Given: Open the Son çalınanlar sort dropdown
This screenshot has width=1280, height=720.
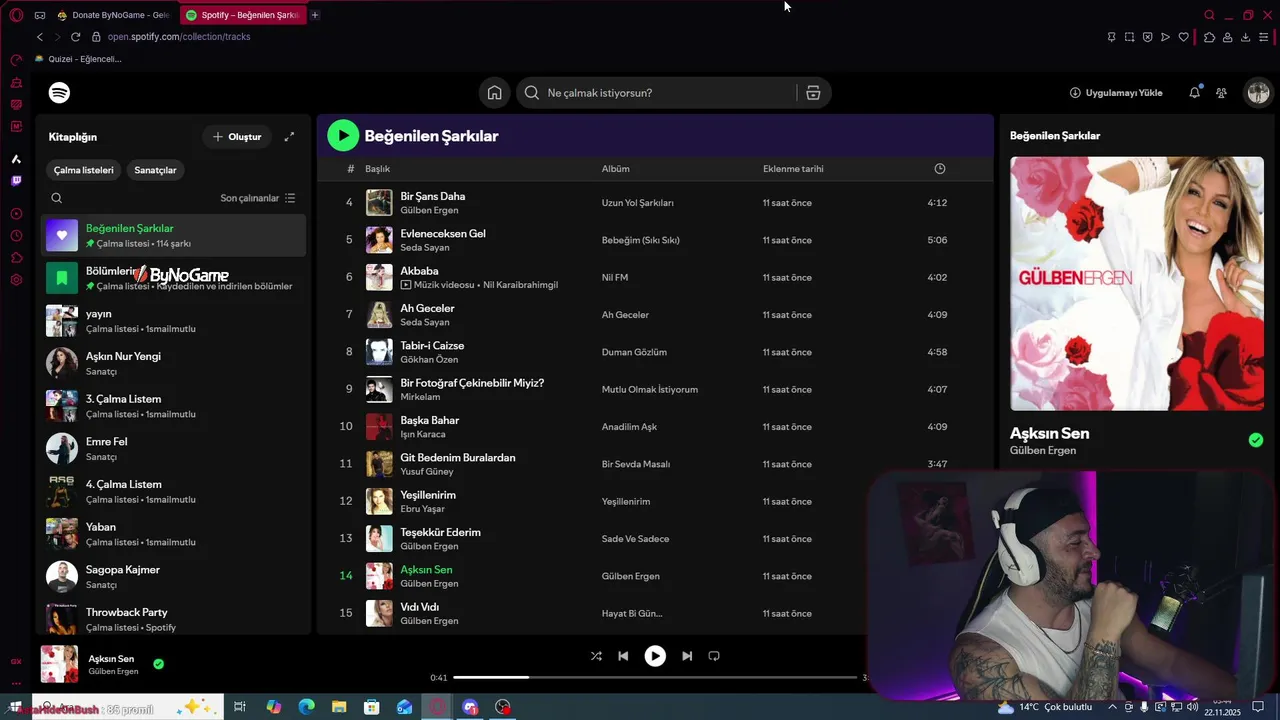Looking at the screenshot, I should tap(257, 198).
